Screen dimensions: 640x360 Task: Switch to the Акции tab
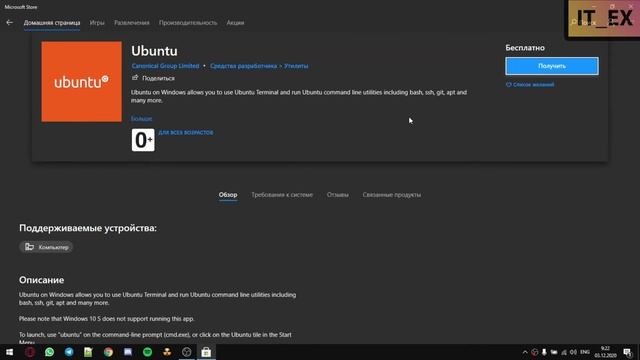(236, 23)
